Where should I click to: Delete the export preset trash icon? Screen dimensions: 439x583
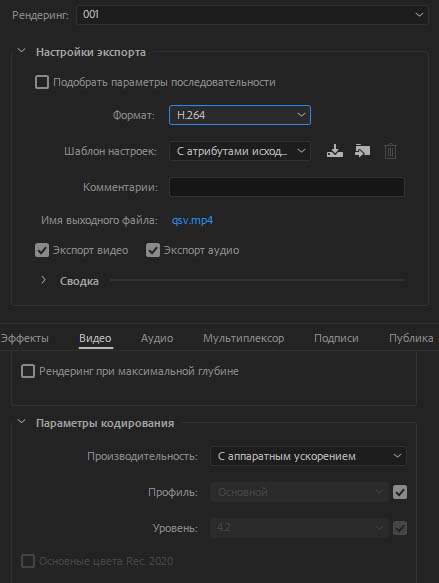(x=390, y=151)
